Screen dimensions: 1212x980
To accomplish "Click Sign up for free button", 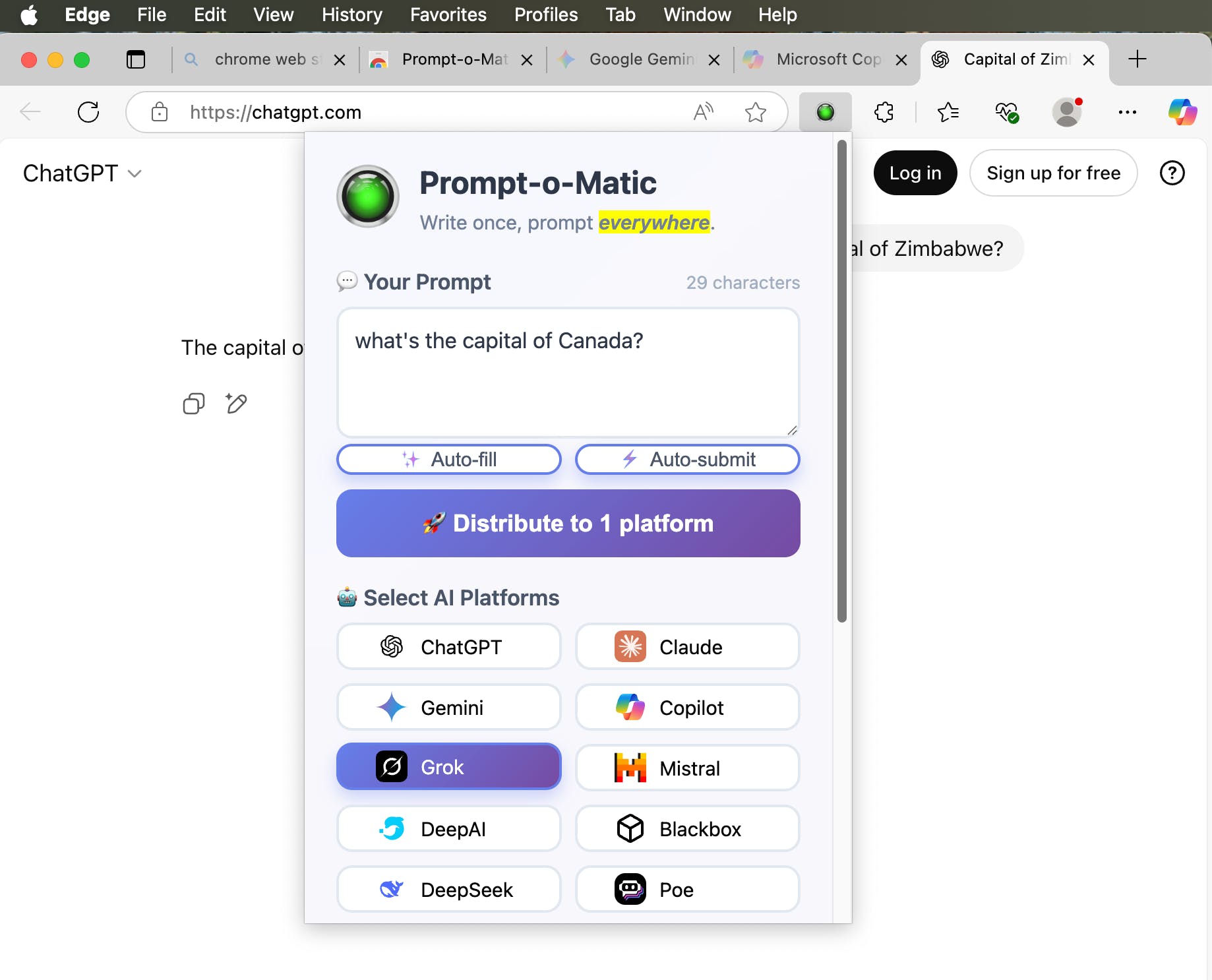I will point(1054,173).
